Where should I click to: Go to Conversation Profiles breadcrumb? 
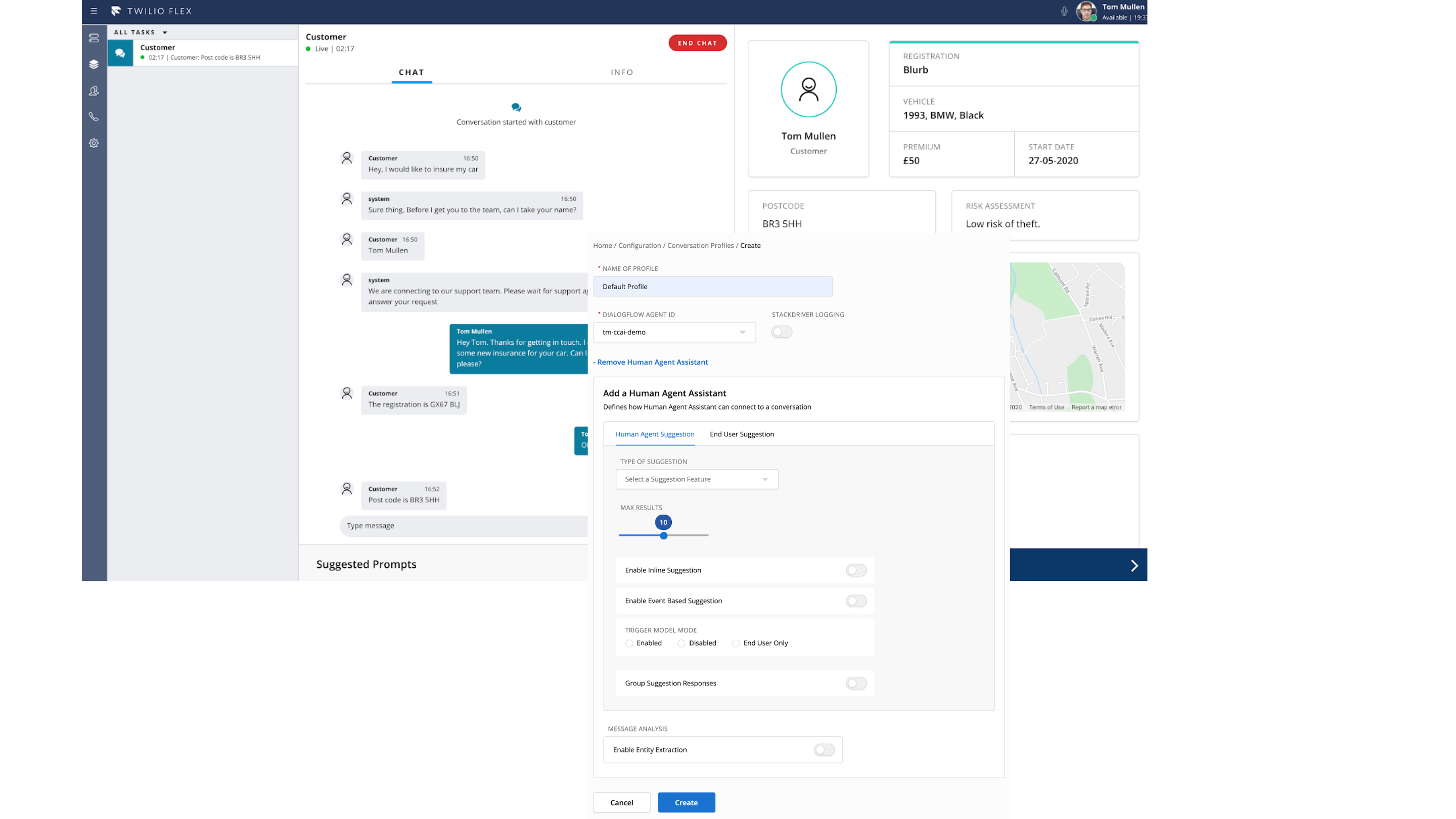[x=700, y=245]
